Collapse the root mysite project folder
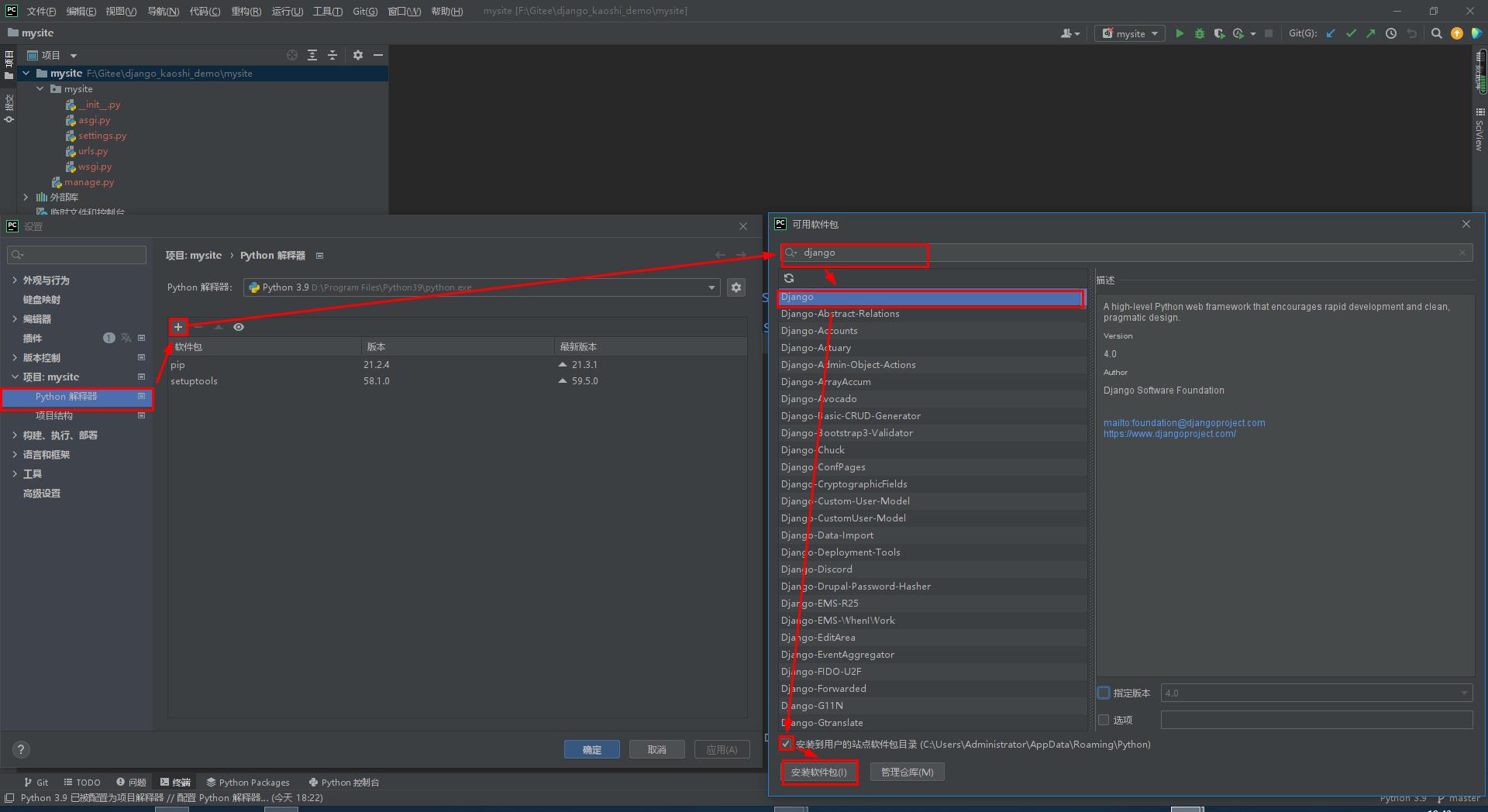This screenshot has width=1488, height=812. (x=26, y=73)
